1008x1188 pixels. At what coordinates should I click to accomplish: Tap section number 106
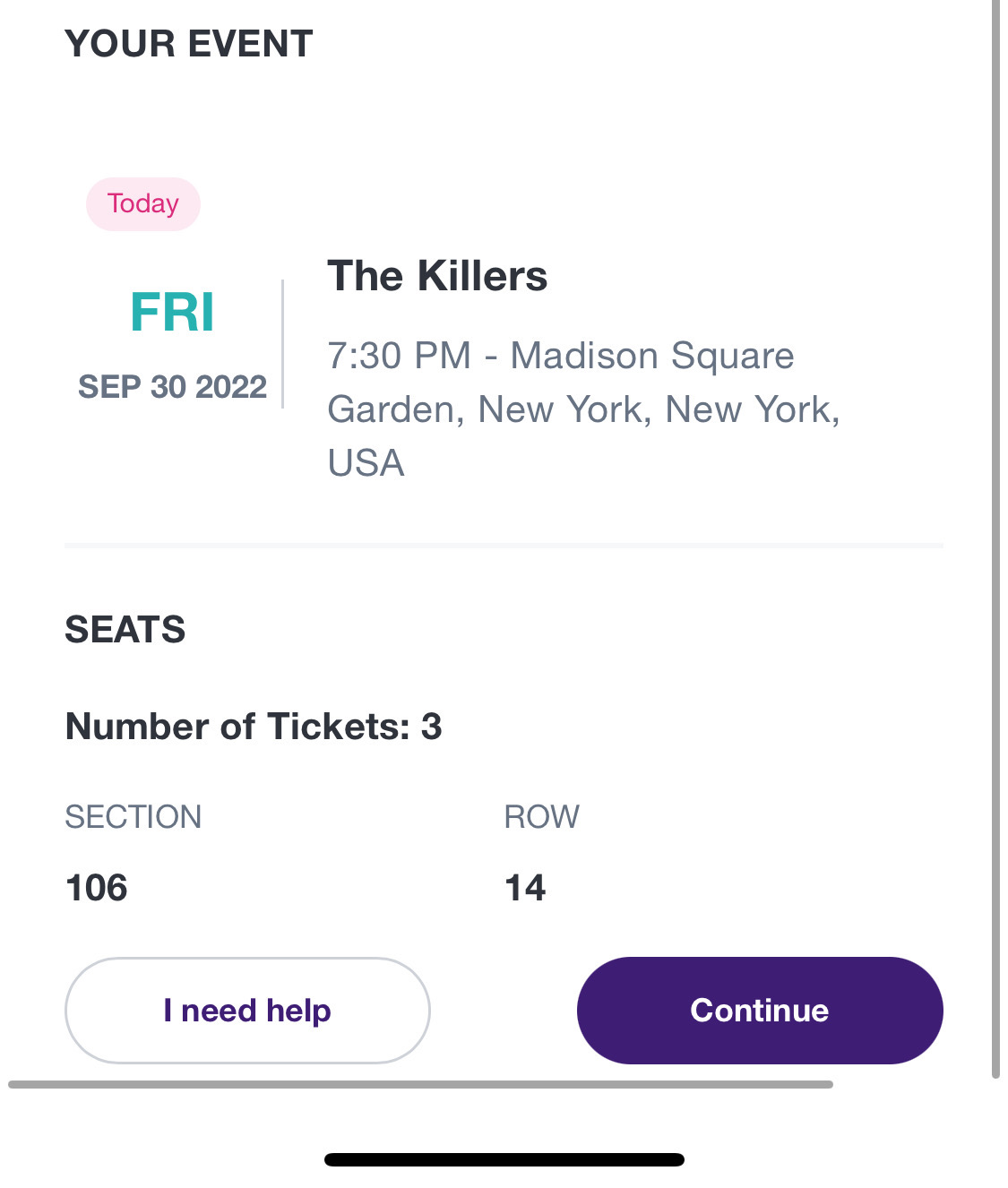(97, 888)
